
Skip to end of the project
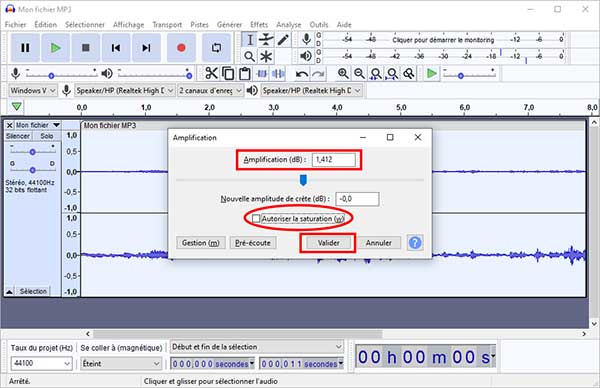point(146,48)
